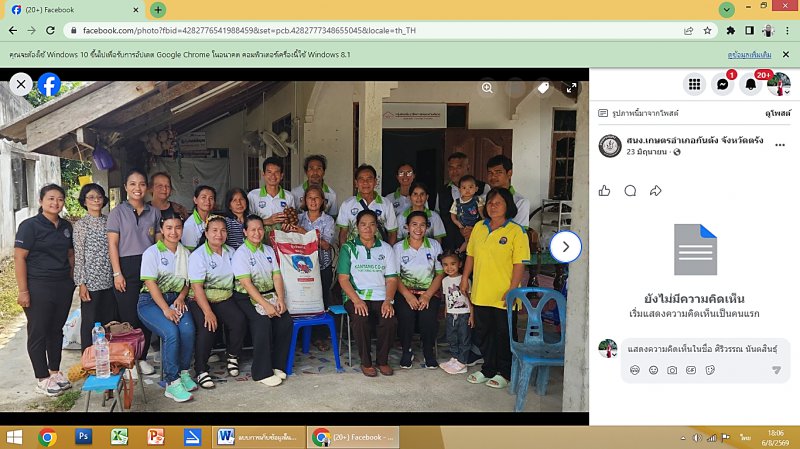
Task: Focus the comment input field
Action: [x=702, y=349]
